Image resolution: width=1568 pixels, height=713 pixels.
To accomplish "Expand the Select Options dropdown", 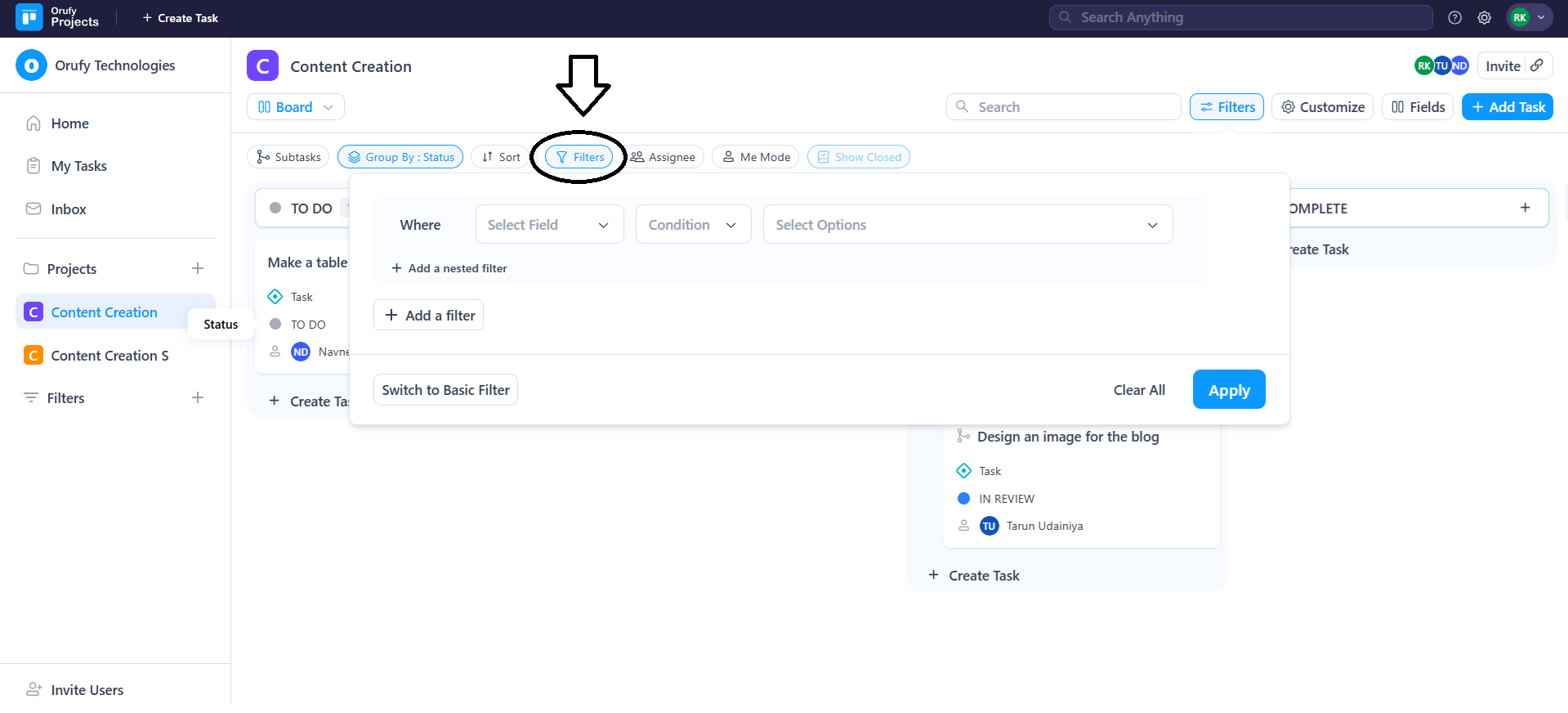I will (967, 225).
